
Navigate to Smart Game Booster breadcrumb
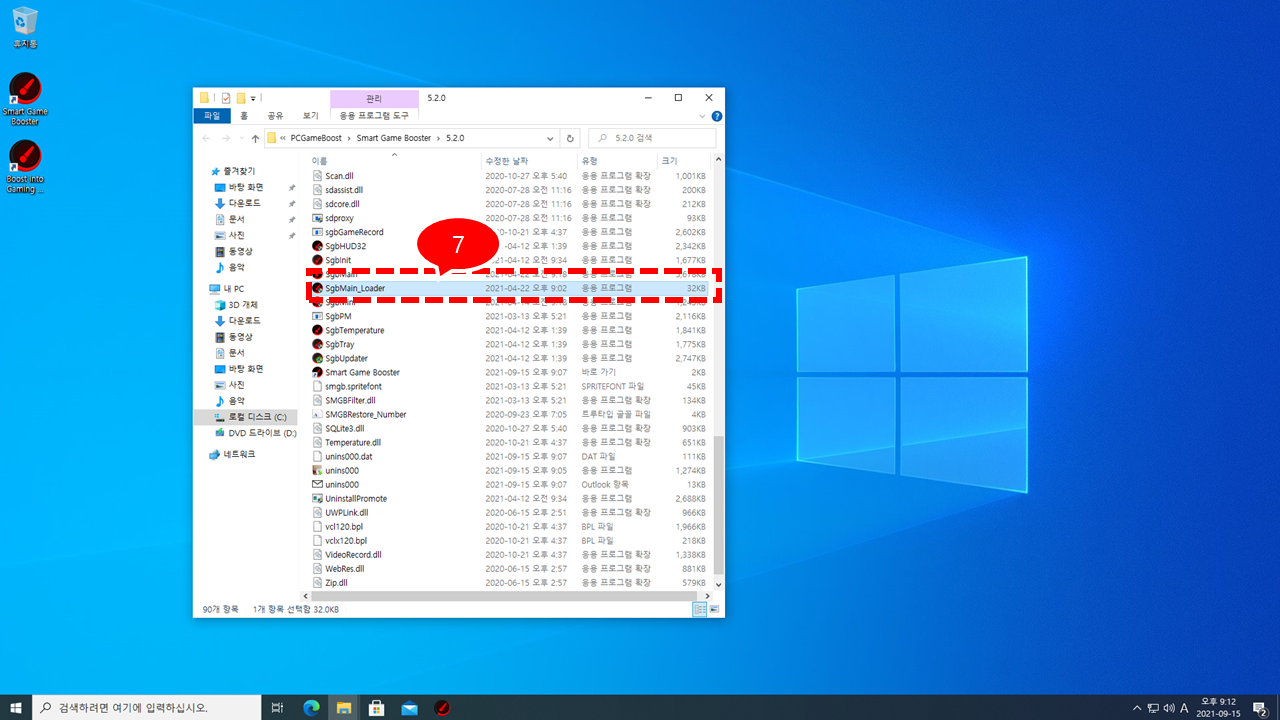tap(394, 138)
